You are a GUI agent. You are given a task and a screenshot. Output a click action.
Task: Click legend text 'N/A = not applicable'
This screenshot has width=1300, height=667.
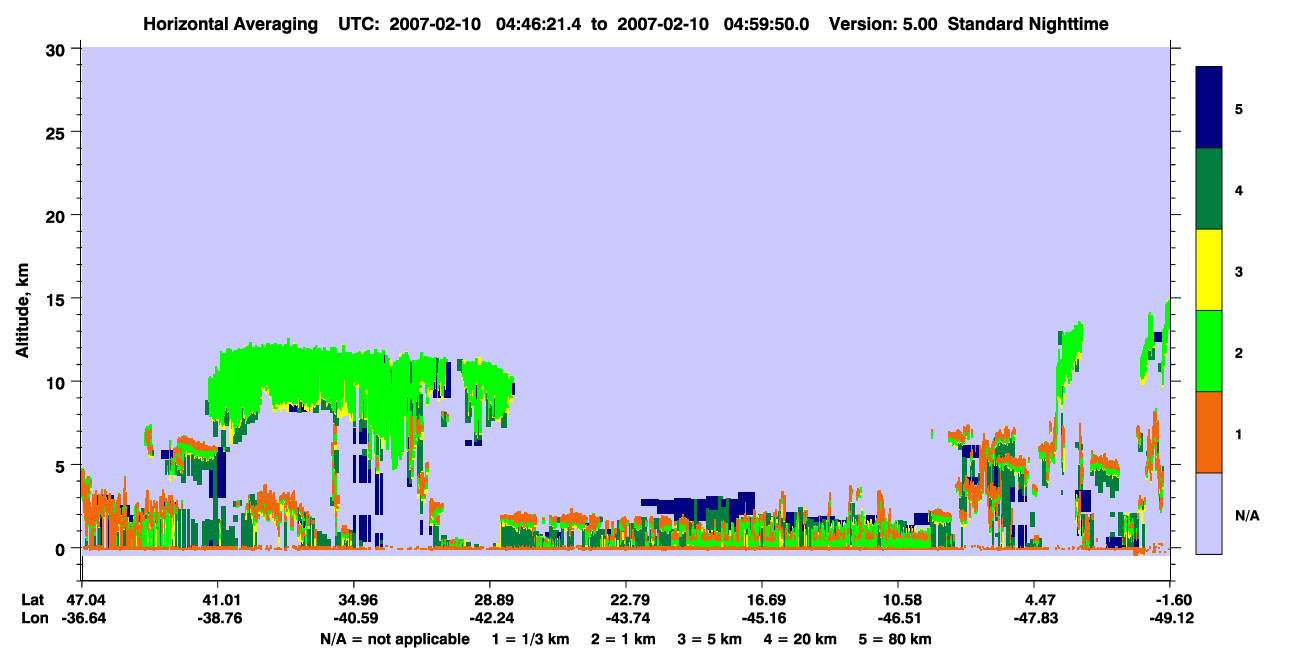pyautogui.click(x=395, y=639)
